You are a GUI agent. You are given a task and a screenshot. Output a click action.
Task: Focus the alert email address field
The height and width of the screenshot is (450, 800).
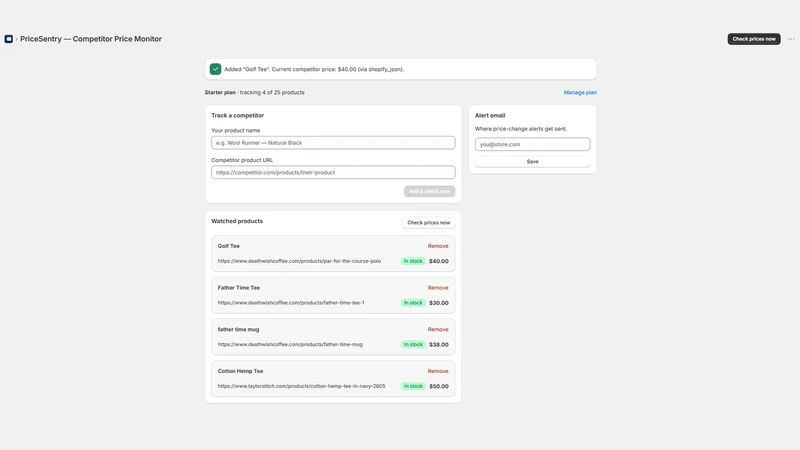532,144
